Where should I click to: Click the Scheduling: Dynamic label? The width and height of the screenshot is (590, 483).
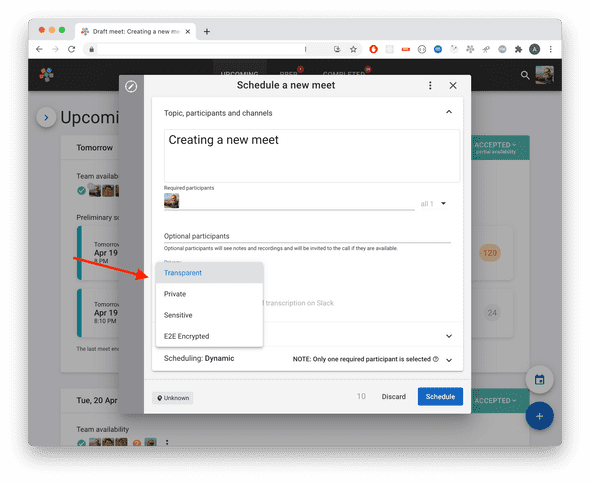tap(199, 358)
